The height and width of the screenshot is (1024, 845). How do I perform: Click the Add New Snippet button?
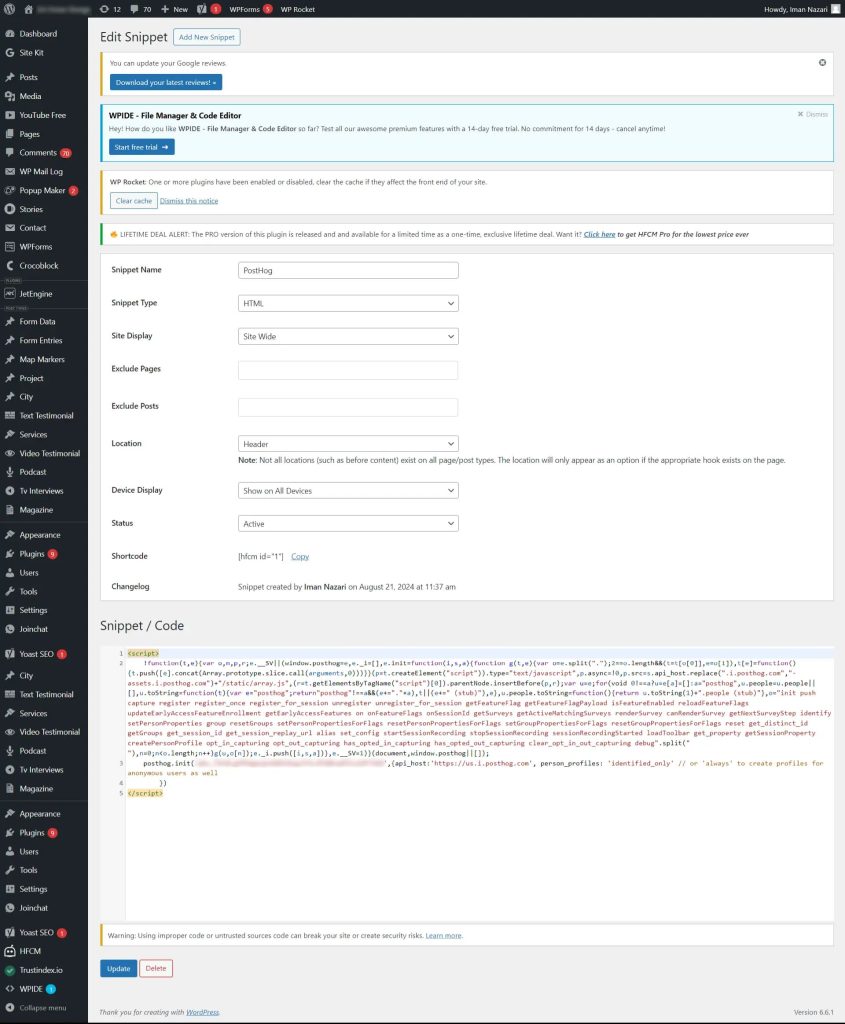207,37
